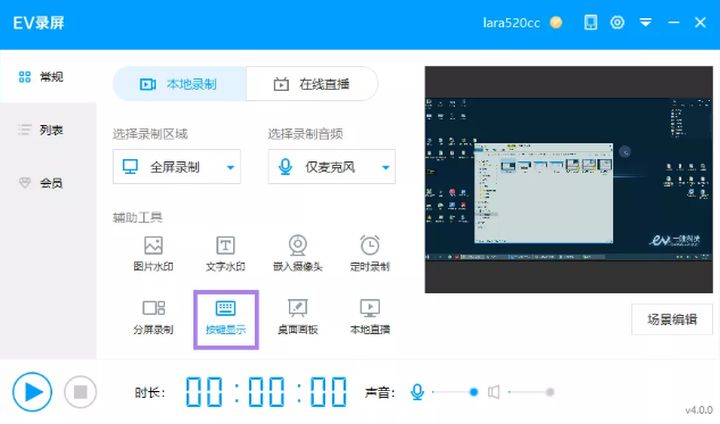The height and width of the screenshot is (424, 720).
Task: Toggle the speaker icon in sound controls
Action: 494,392
